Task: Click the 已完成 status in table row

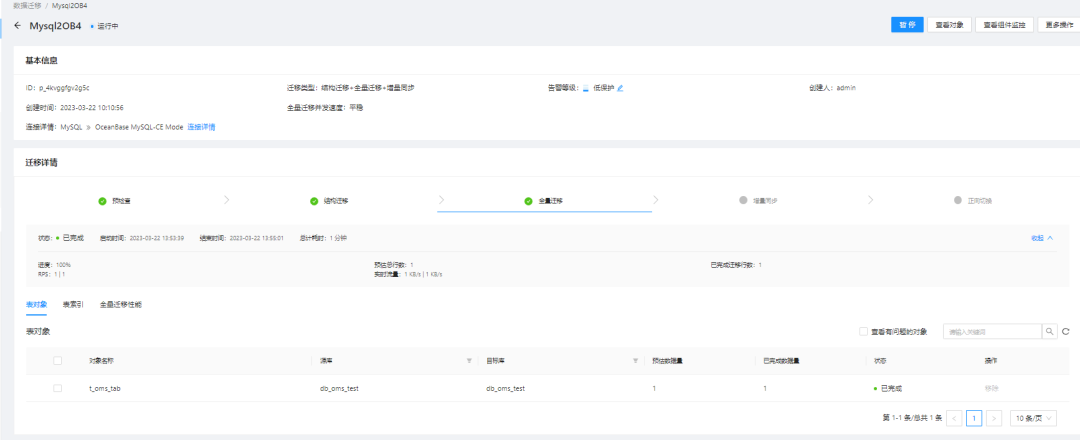Action: (x=888, y=388)
